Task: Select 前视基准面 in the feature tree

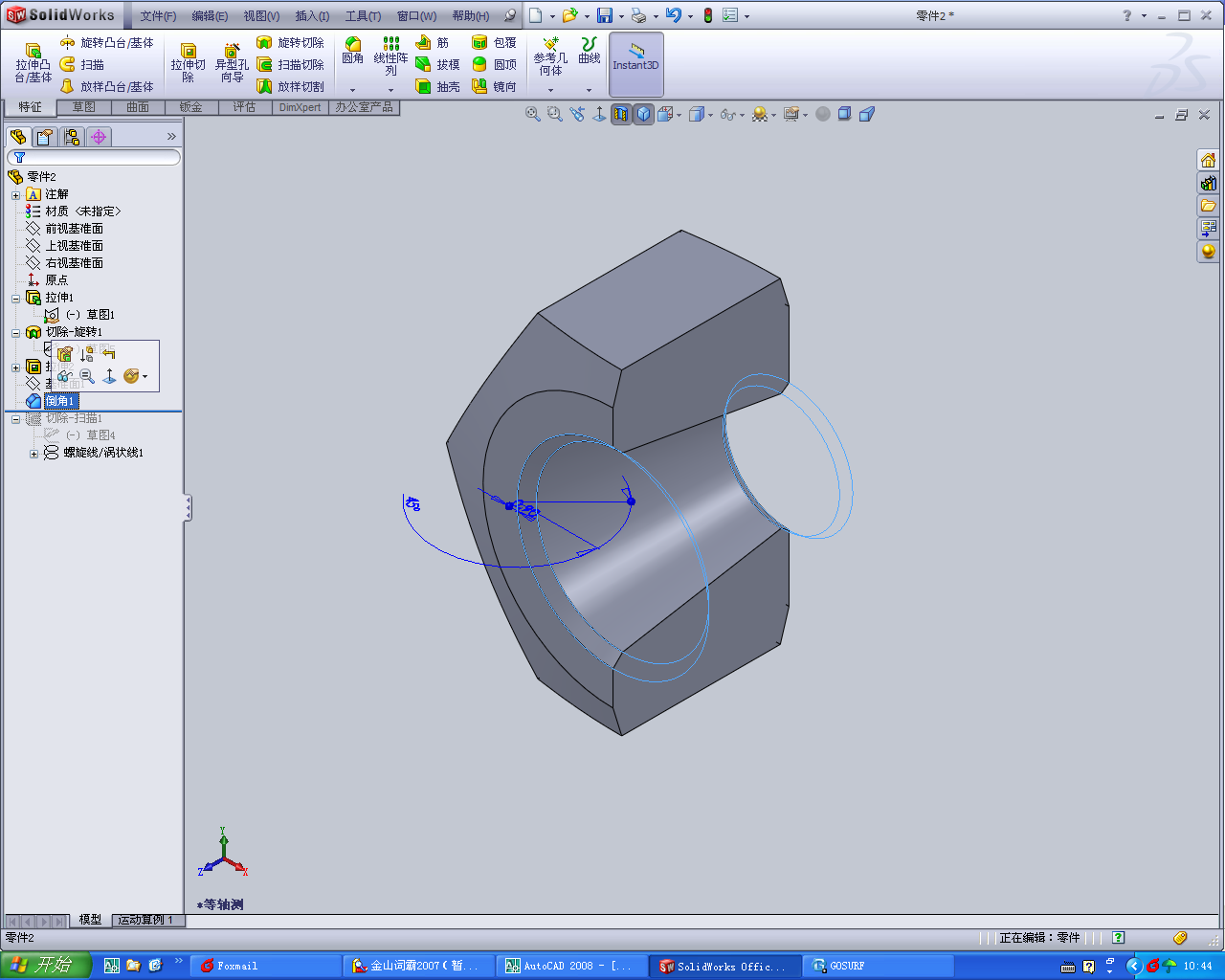Action: pos(75,229)
